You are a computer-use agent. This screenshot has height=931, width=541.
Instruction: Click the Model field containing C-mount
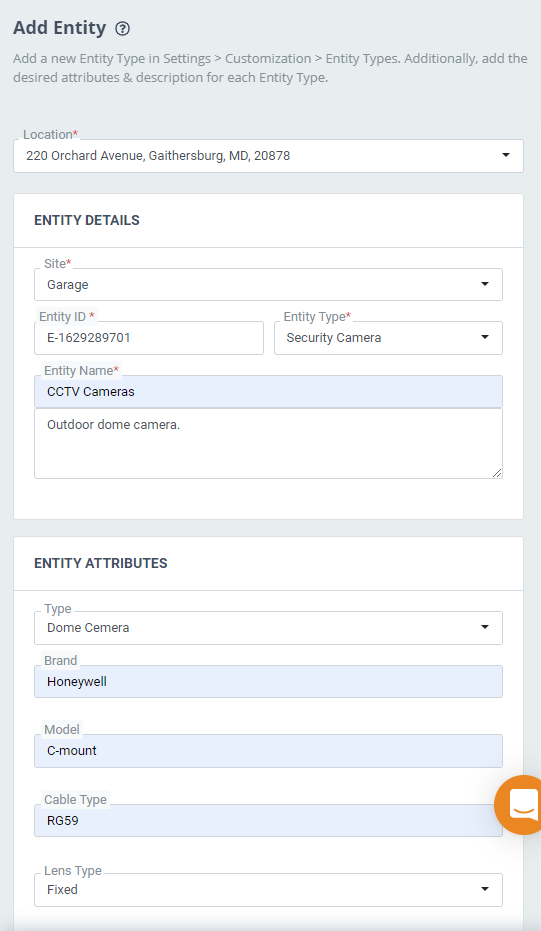coord(268,750)
